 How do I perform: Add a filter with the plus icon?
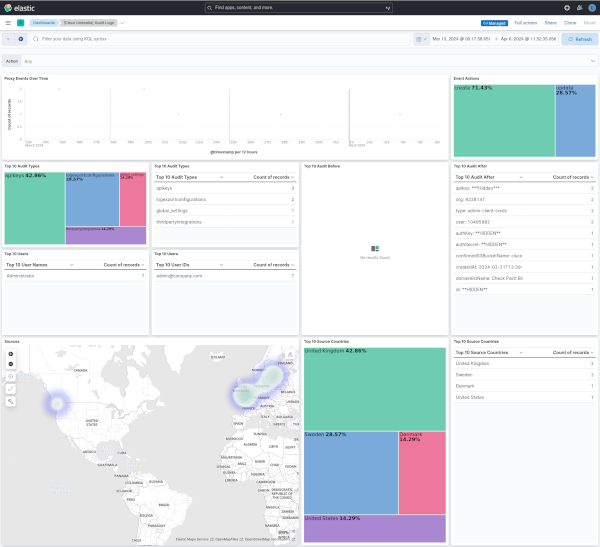[x=21, y=39]
